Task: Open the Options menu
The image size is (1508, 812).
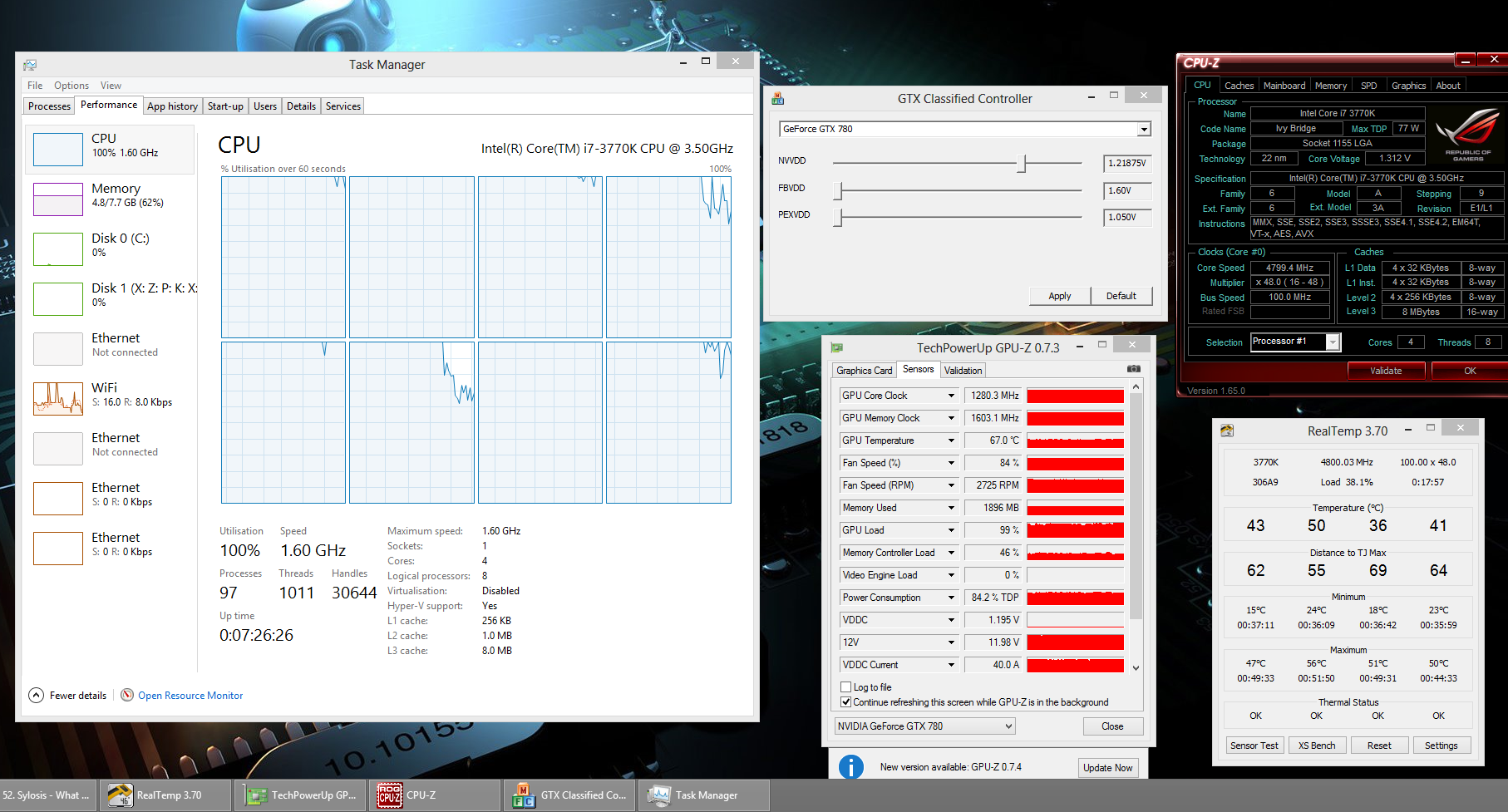Action: [x=71, y=86]
